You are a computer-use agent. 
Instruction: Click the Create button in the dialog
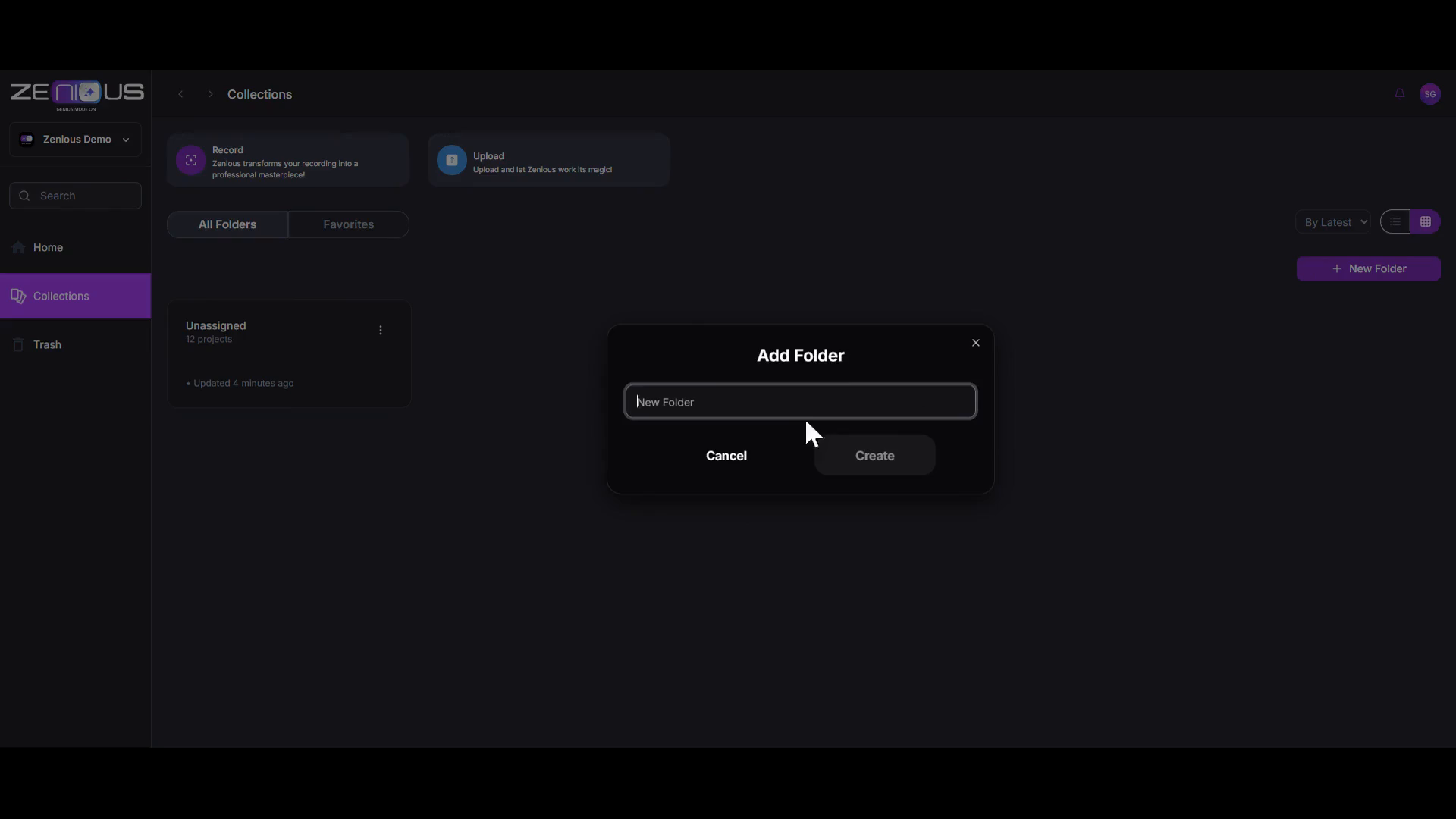pos(874,455)
